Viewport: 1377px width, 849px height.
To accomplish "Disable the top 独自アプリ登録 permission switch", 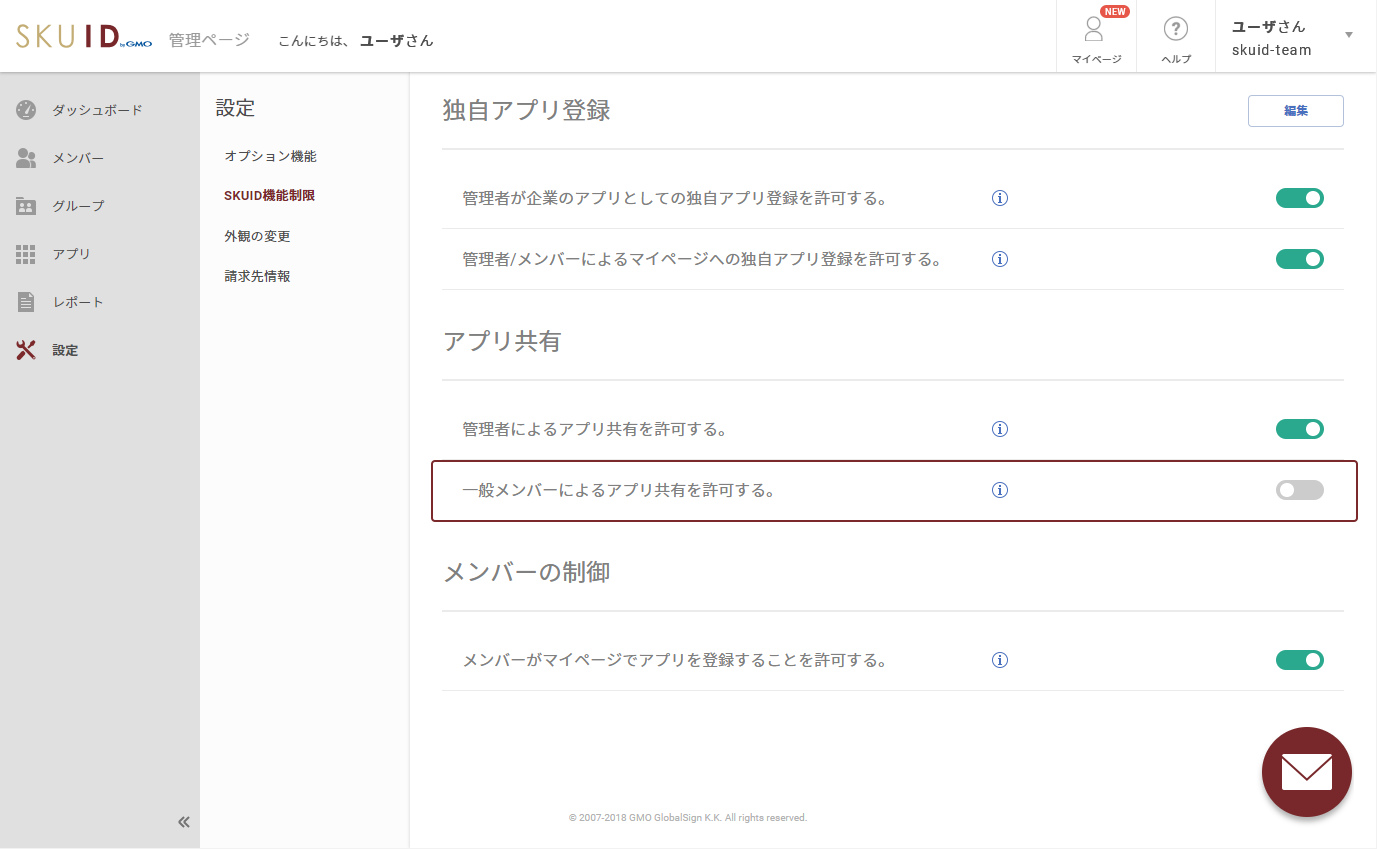I will click(1299, 197).
